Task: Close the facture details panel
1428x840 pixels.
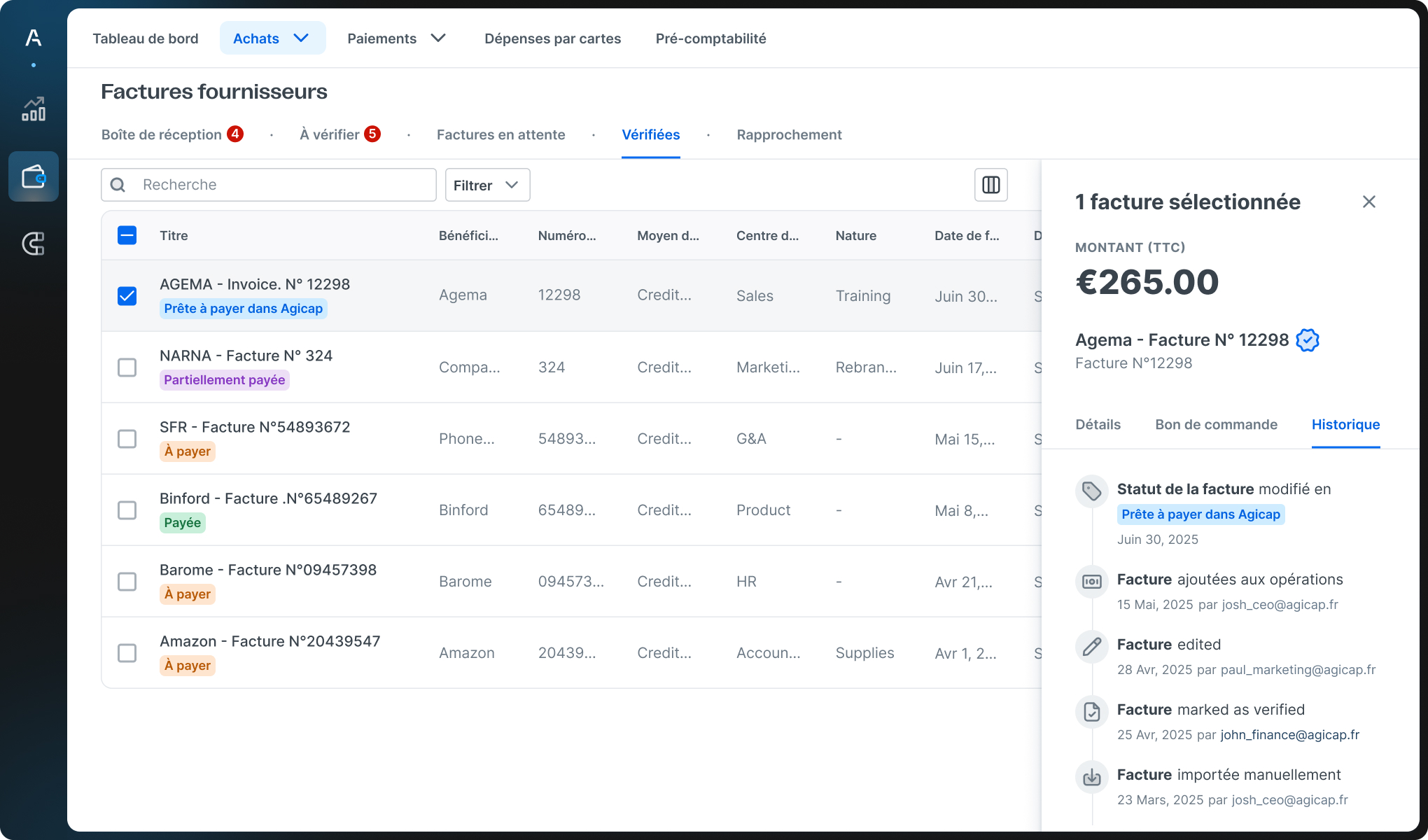Action: pos(1369,202)
